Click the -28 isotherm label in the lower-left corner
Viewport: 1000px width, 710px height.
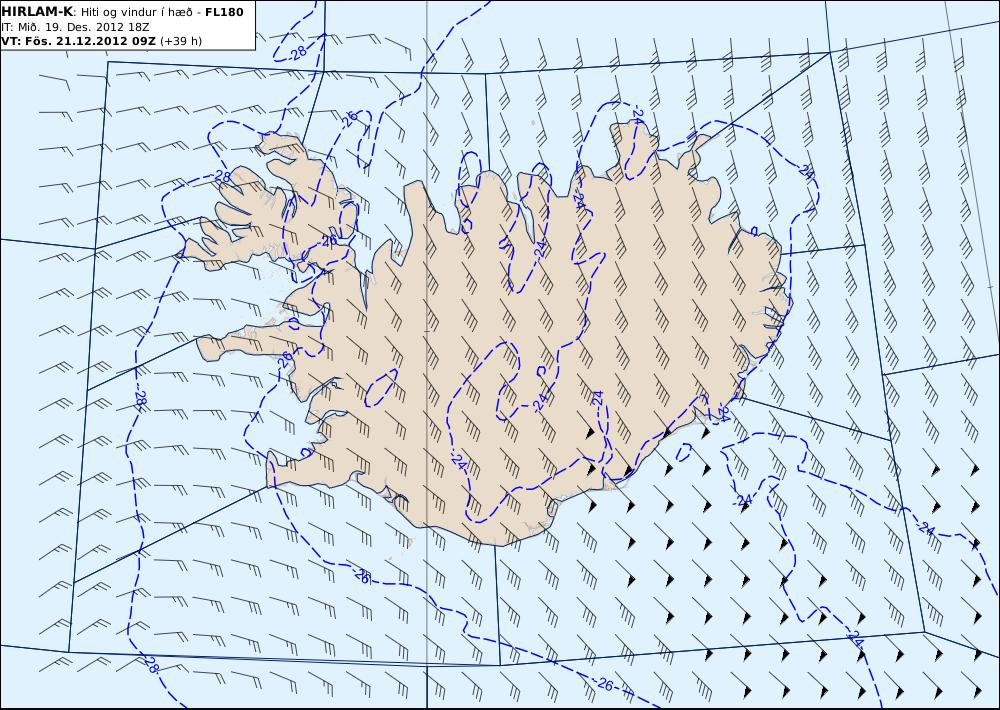[x=149, y=665]
